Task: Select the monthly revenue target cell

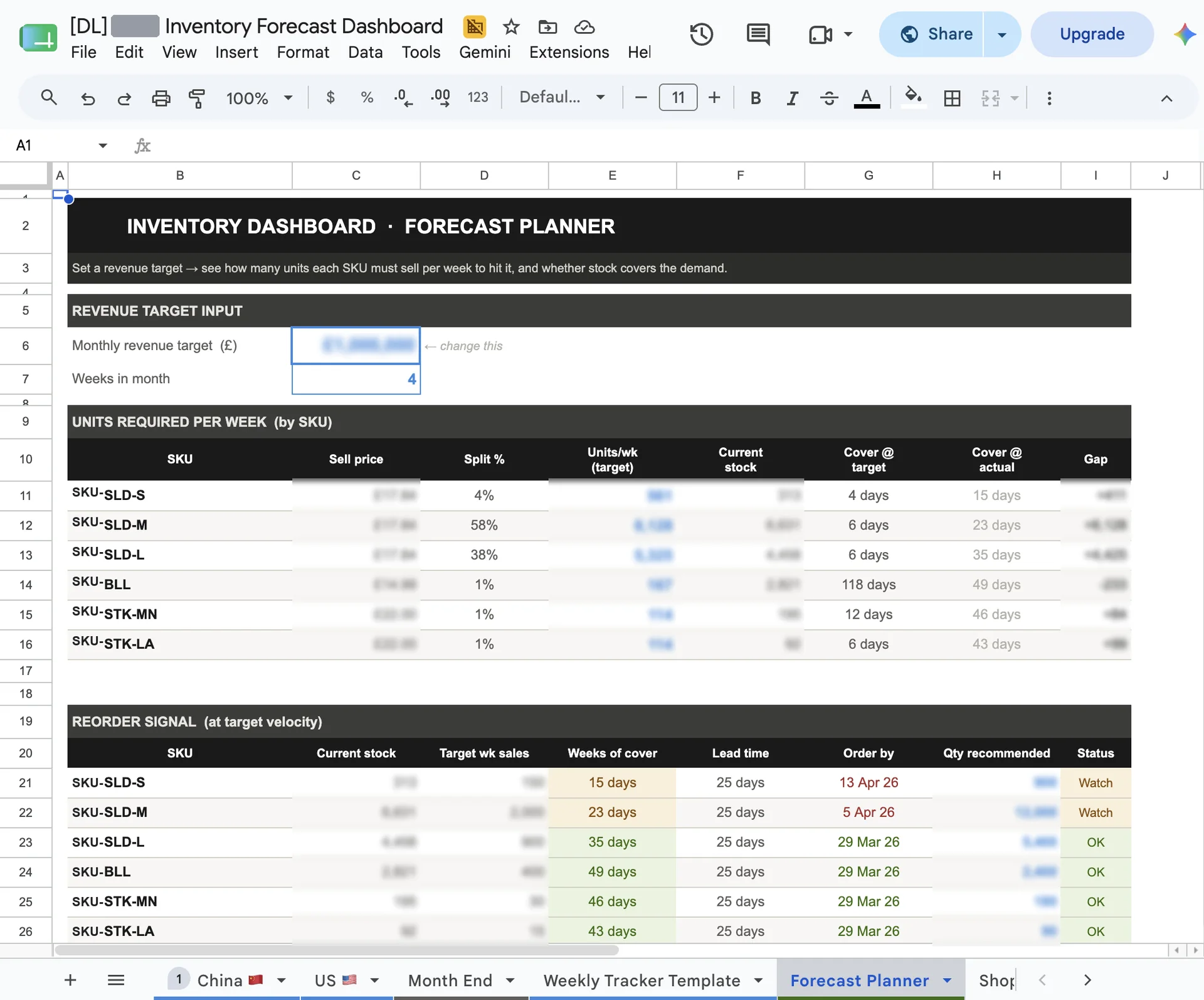Action: click(356, 345)
